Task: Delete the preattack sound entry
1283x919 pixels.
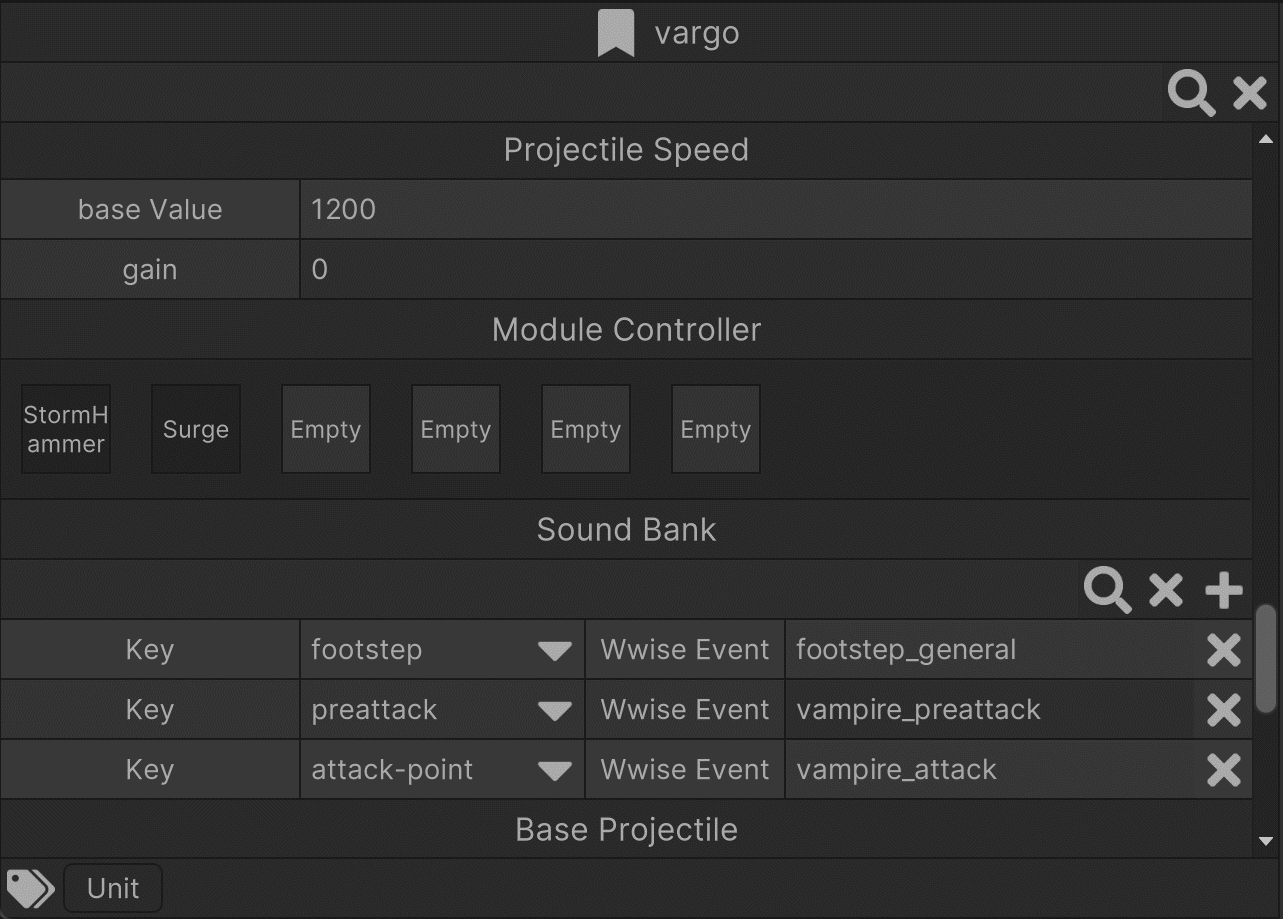Action: (x=1224, y=710)
